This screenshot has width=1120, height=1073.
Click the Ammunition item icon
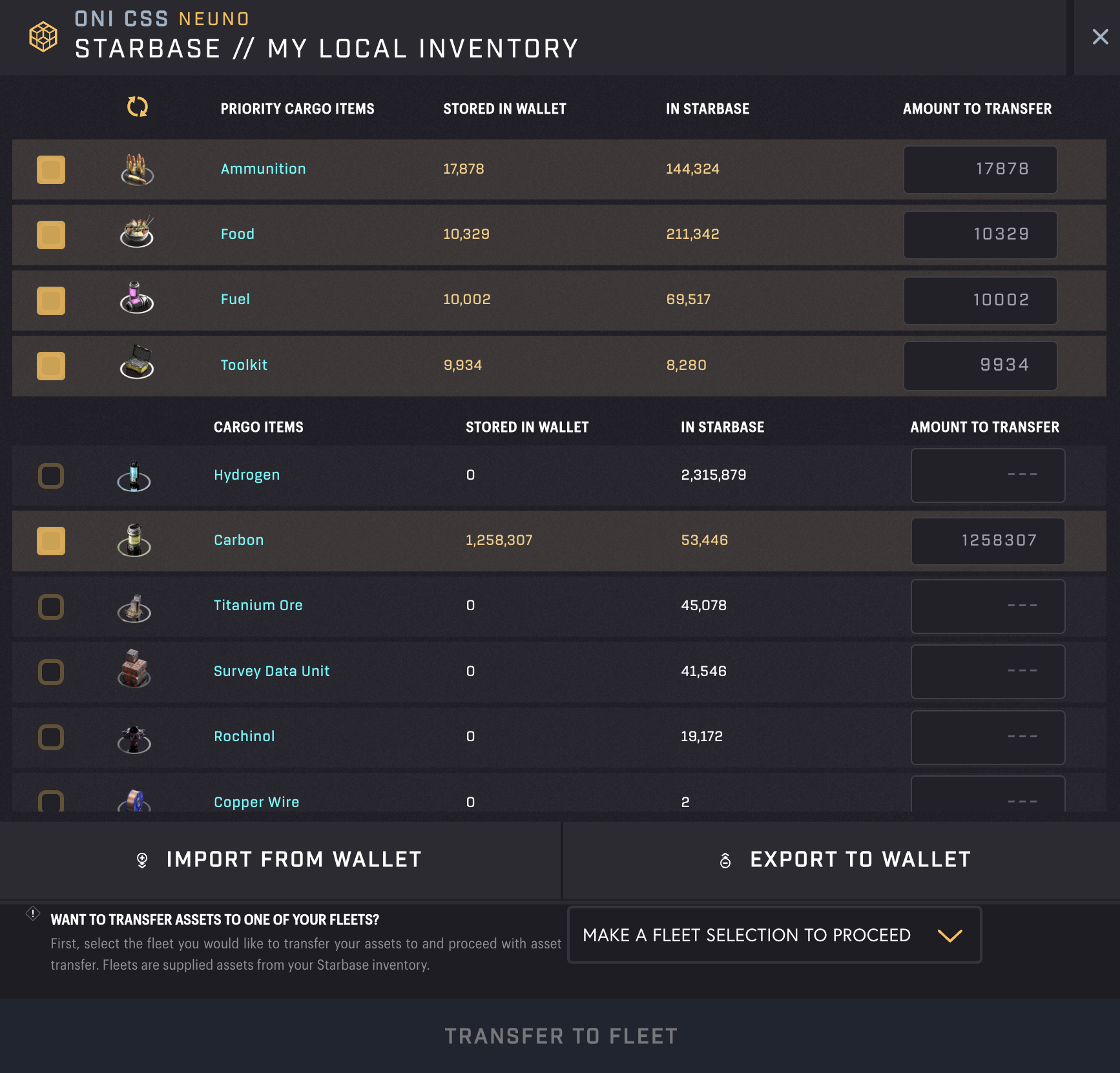[137, 170]
